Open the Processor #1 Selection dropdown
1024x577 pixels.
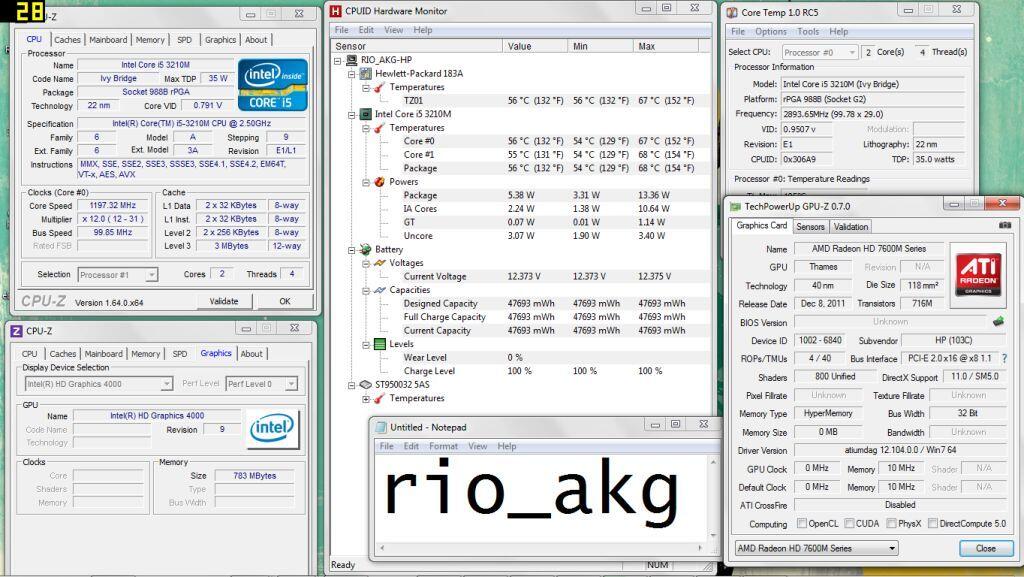pos(151,275)
